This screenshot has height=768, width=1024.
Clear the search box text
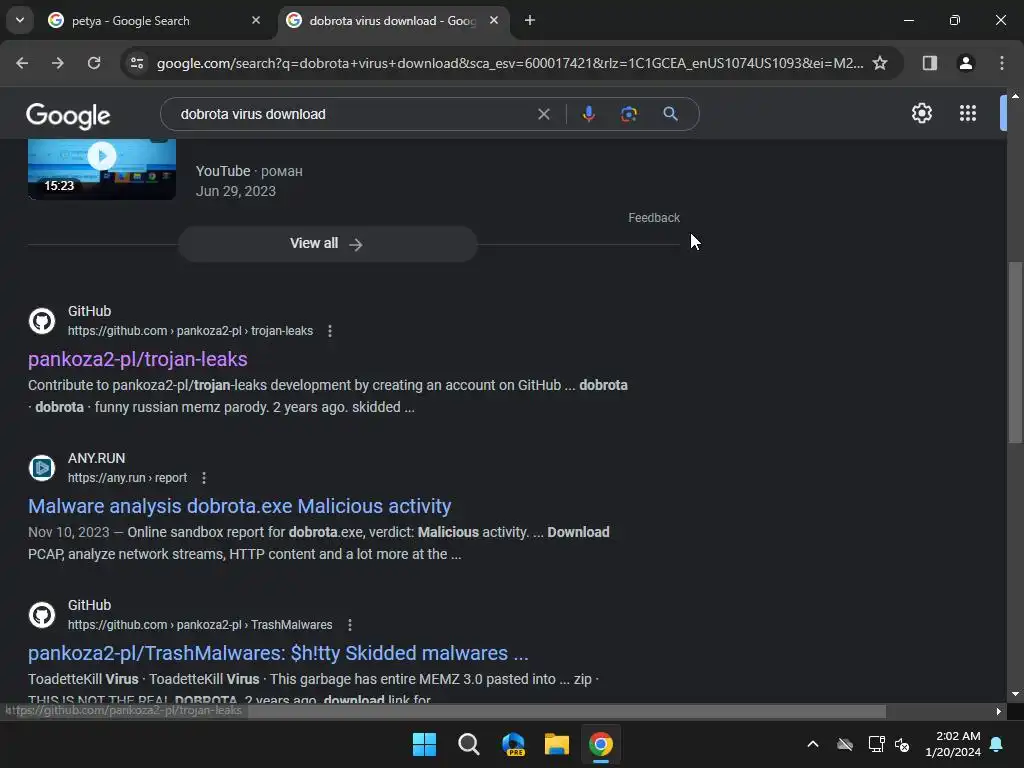pos(543,114)
